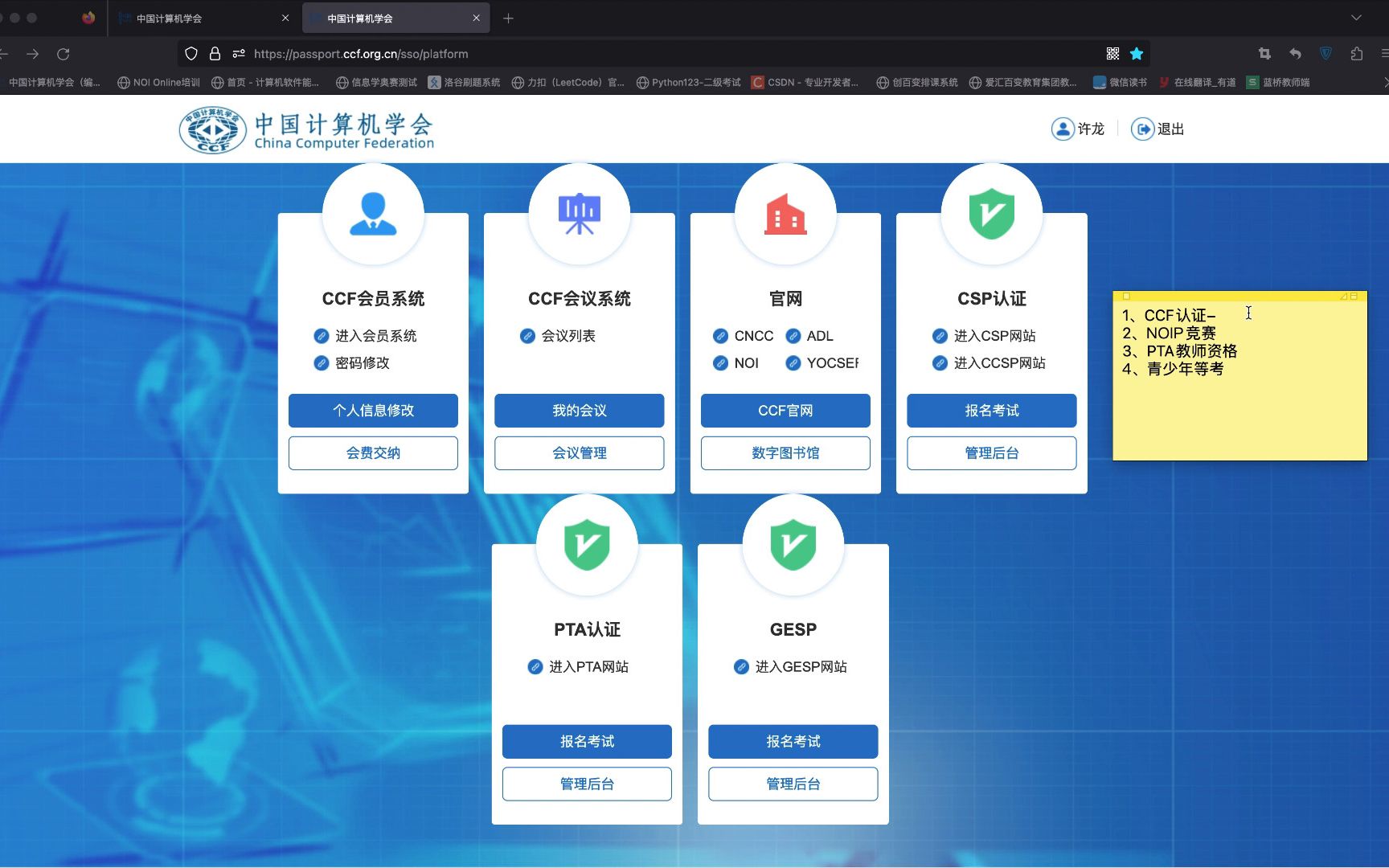Screen dimensions: 1389x868
Task: Switch to the first 中国计算机学会 tab
Action: pos(203,18)
